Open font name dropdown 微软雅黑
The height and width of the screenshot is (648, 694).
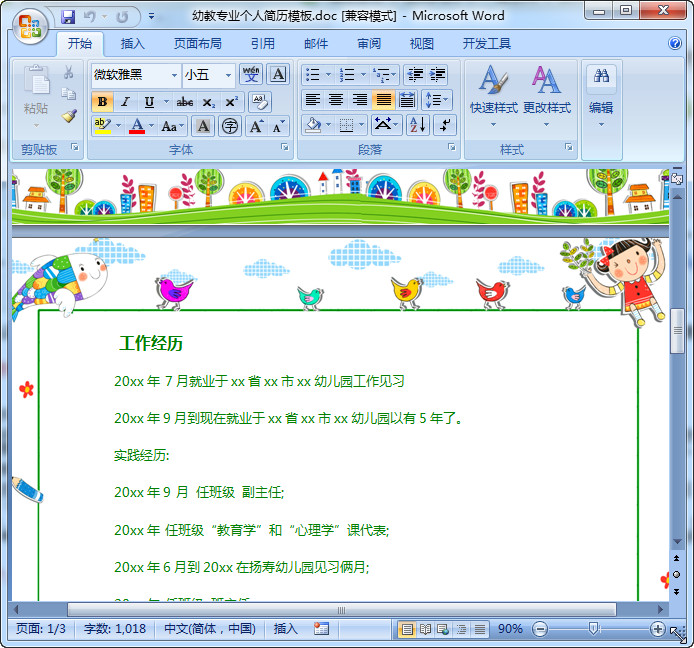tap(174, 75)
